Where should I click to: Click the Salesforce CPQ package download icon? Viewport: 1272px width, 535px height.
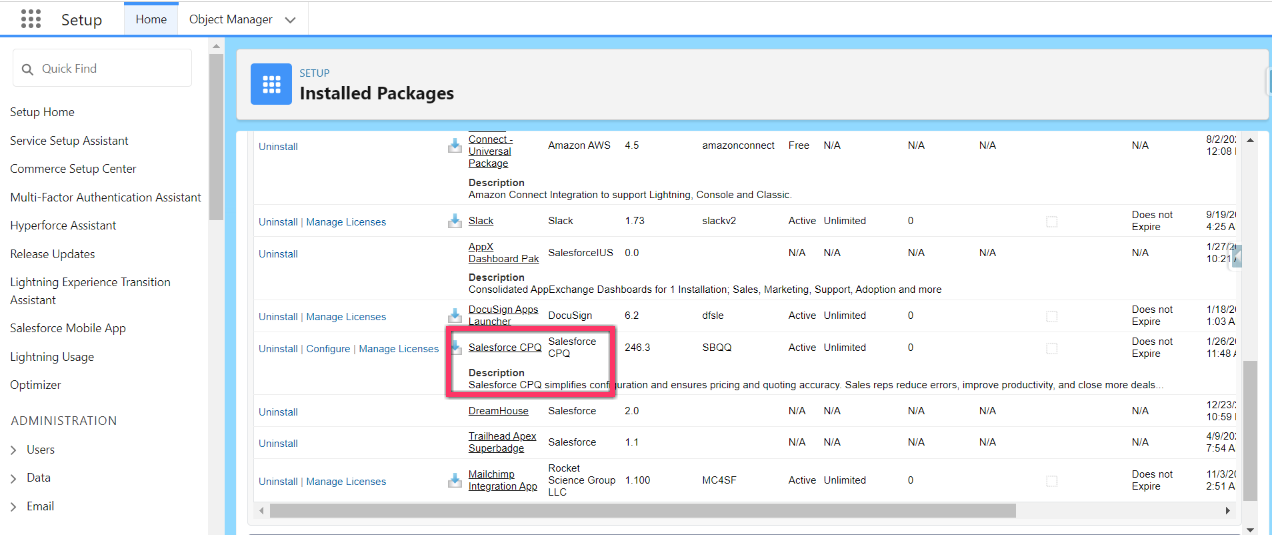(x=455, y=348)
